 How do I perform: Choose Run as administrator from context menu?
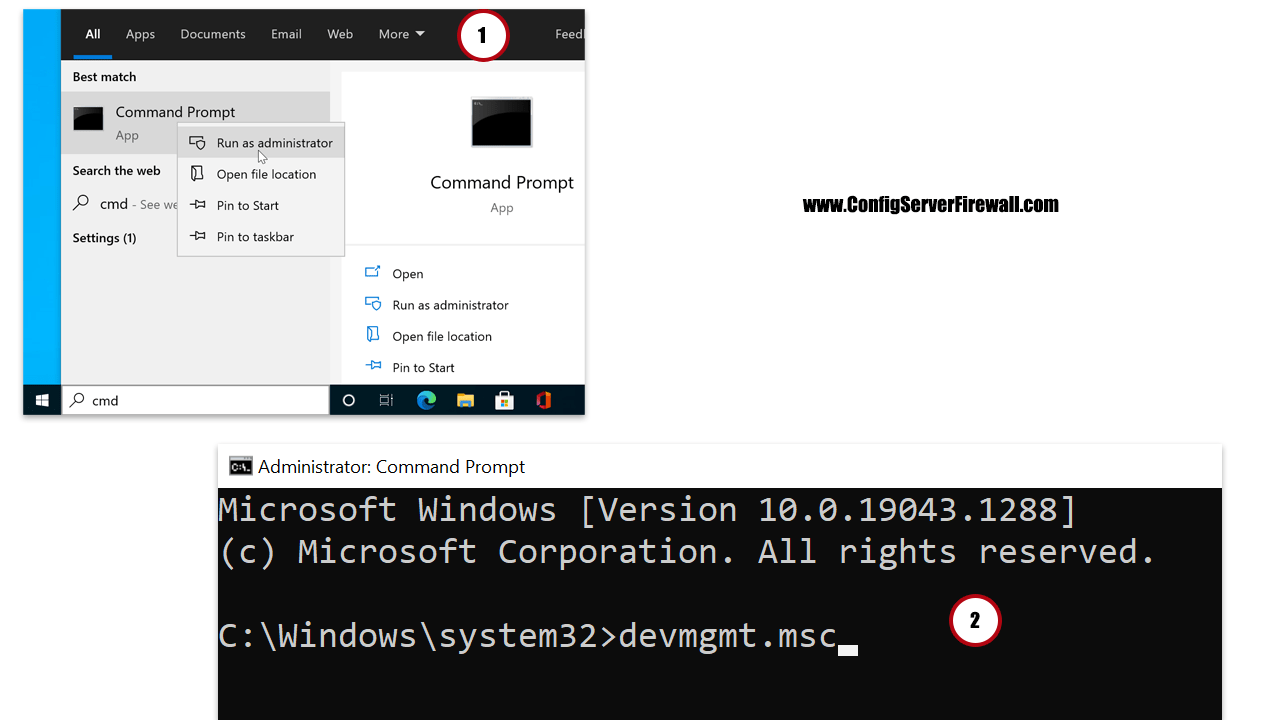(x=273, y=142)
